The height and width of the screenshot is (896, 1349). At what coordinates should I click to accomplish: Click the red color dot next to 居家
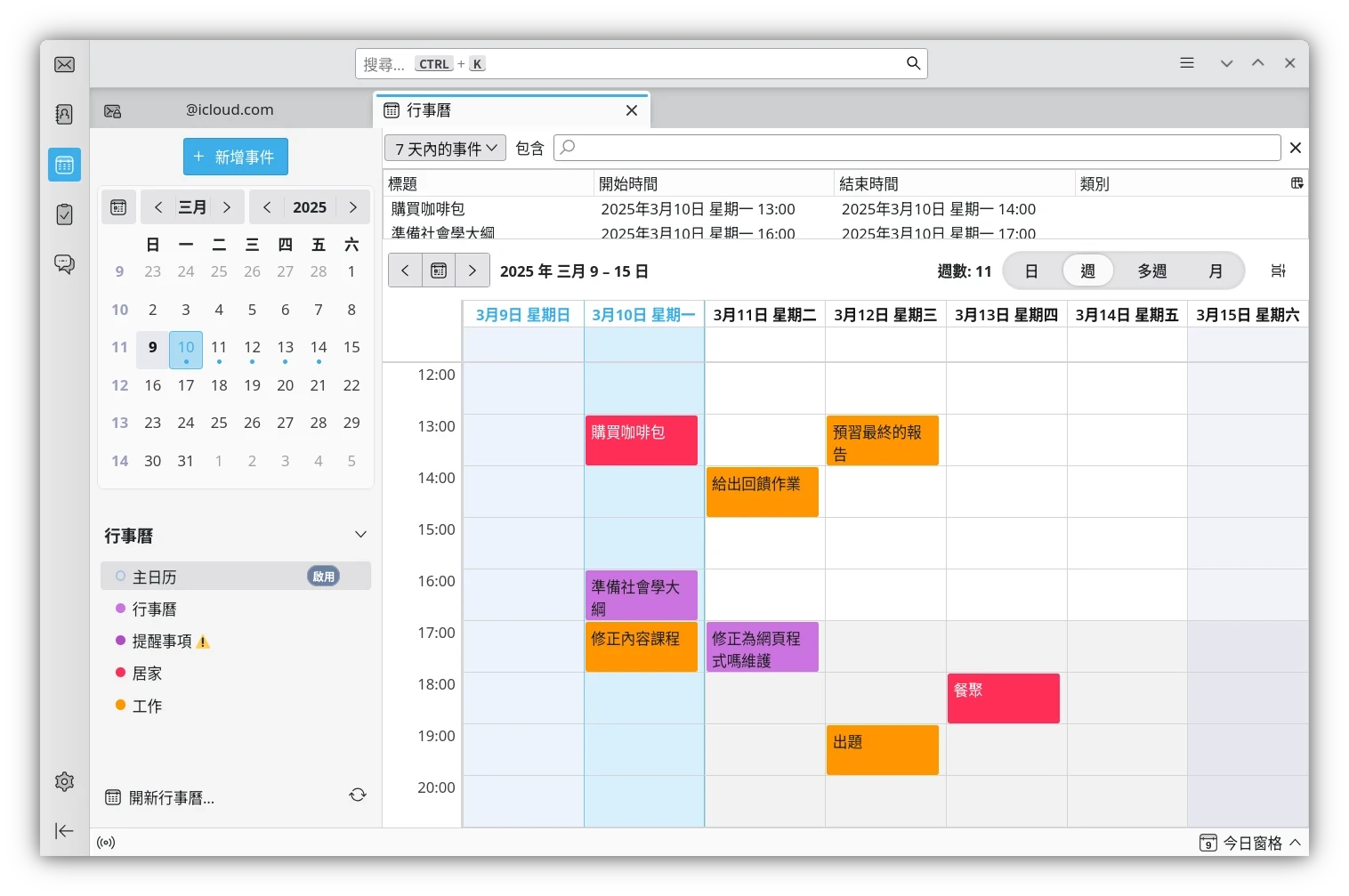tap(121, 673)
